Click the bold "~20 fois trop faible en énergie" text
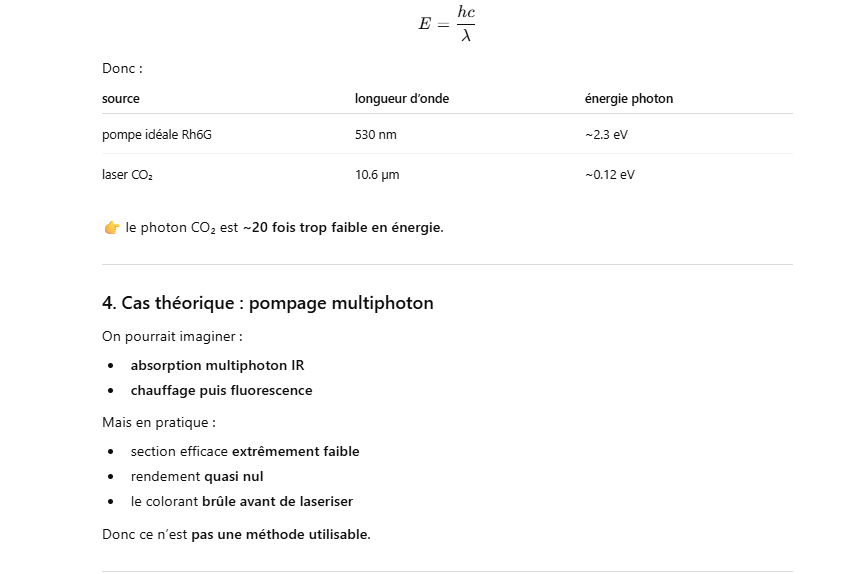Screen dimensions: 850x574 [342, 228]
